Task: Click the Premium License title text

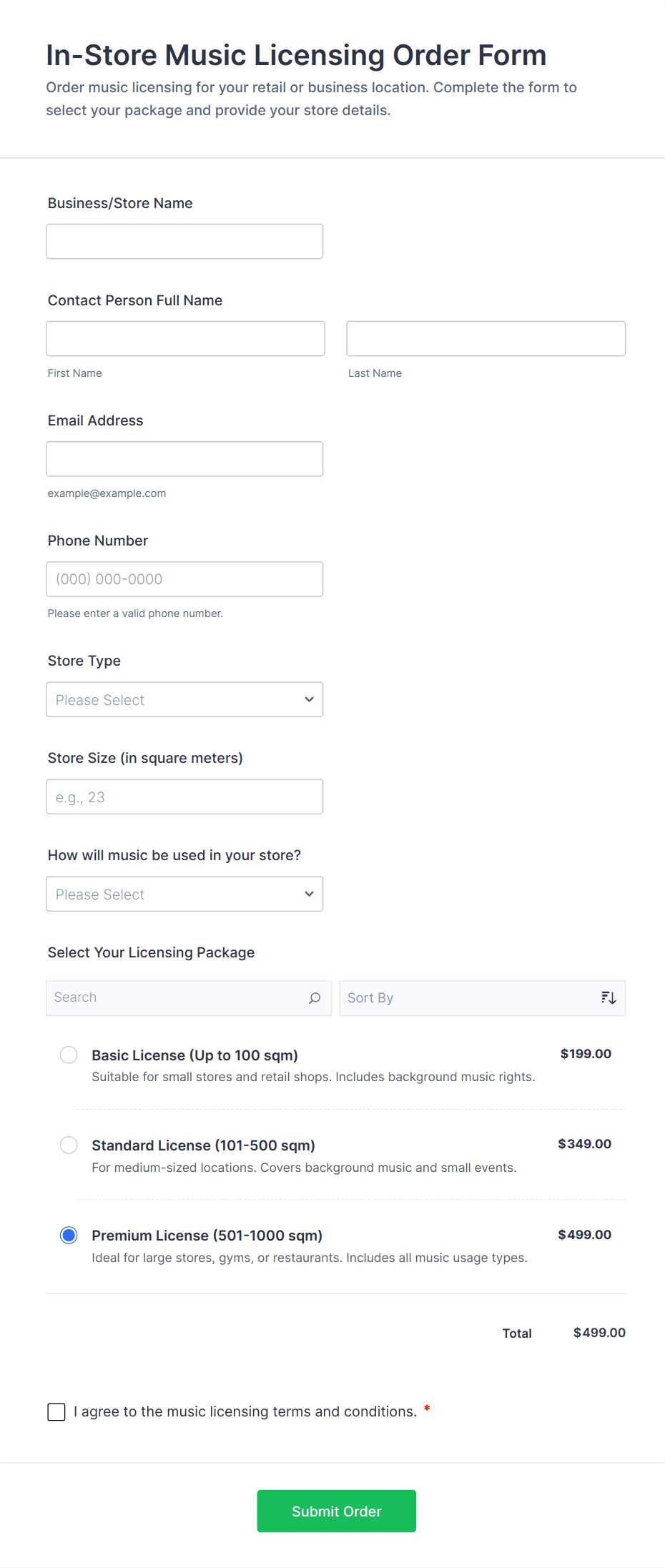Action: pyautogui.click(x=207, y=1236)
